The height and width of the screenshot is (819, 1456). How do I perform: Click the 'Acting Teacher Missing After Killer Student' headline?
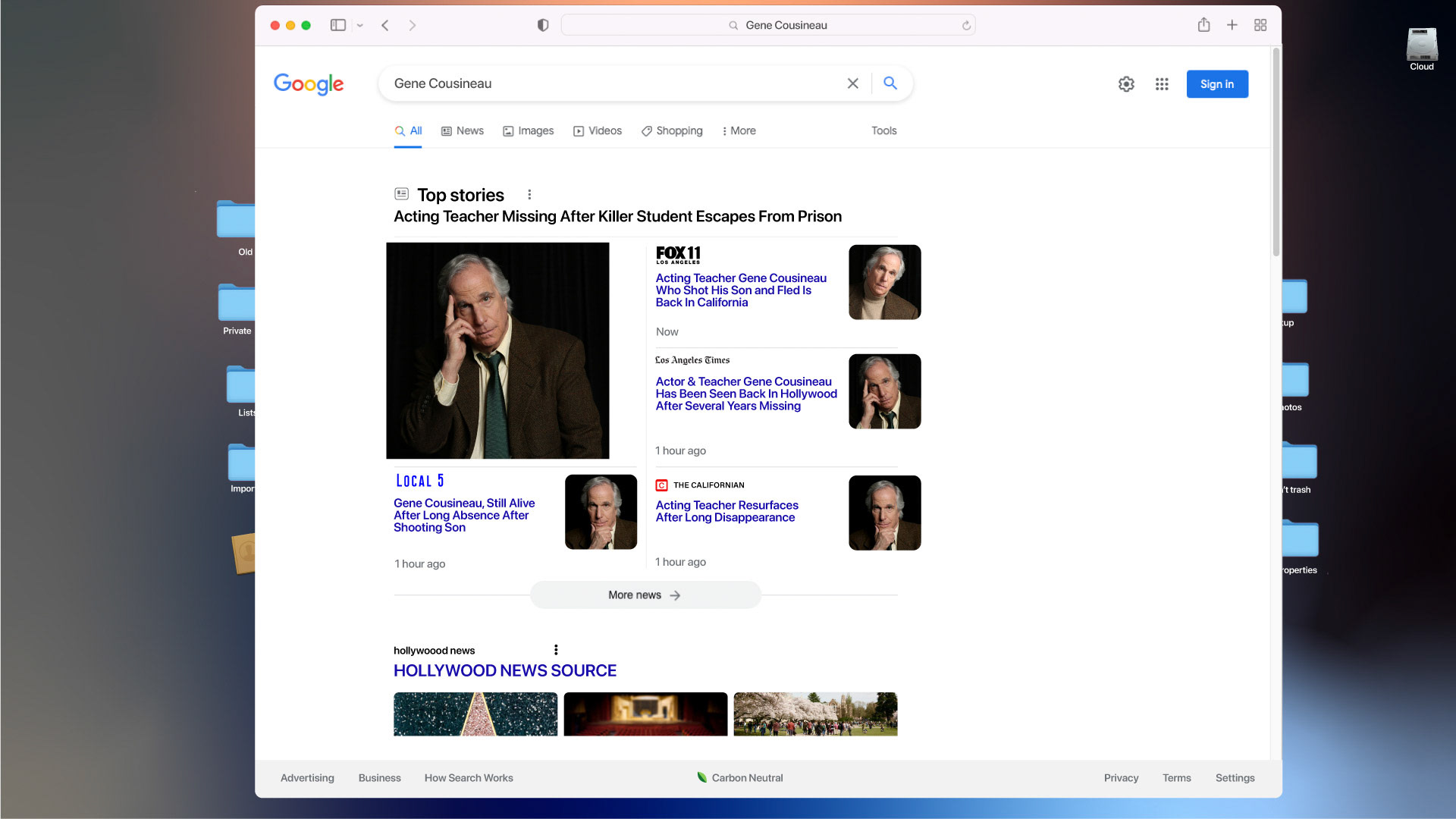point(617,217)
